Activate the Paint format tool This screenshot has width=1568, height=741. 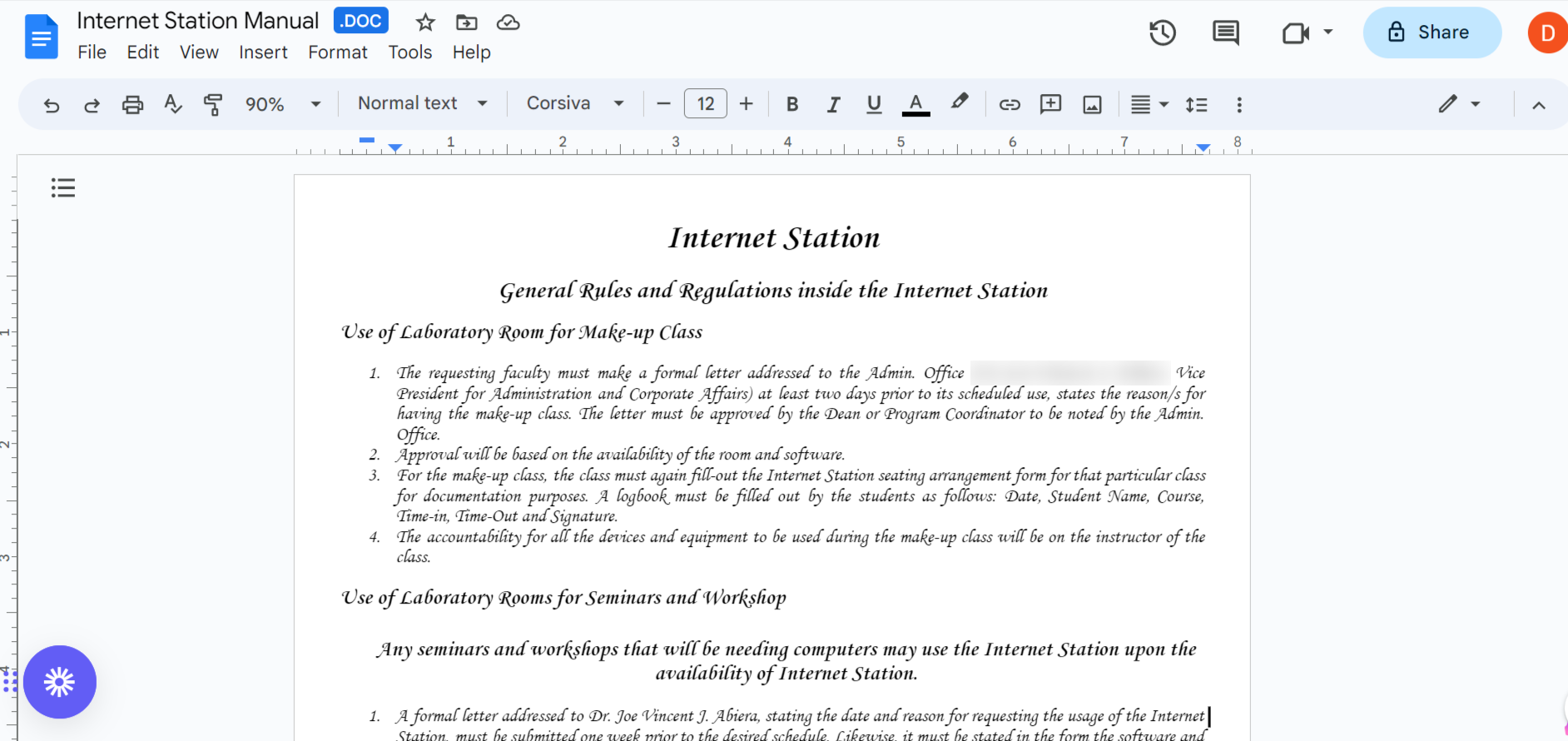213,104
